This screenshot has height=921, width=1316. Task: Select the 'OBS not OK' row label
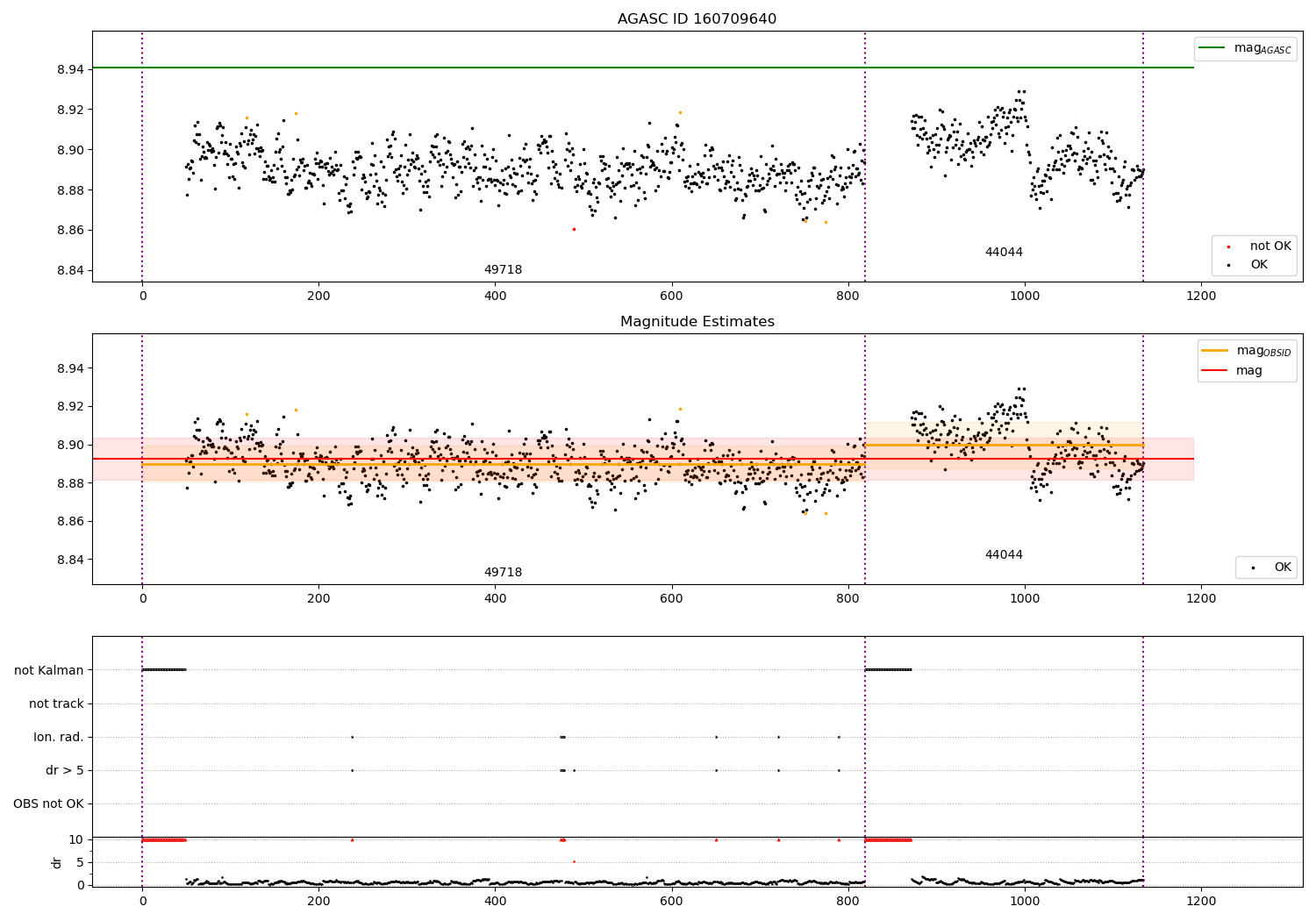point(48,803)
